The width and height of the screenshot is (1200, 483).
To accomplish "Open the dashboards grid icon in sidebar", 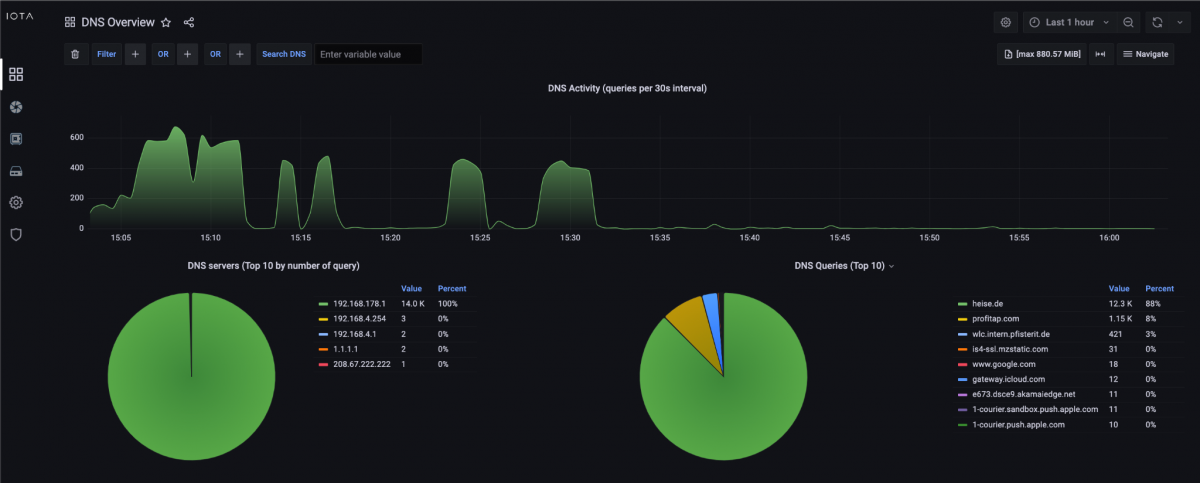I will pos(16,74).
